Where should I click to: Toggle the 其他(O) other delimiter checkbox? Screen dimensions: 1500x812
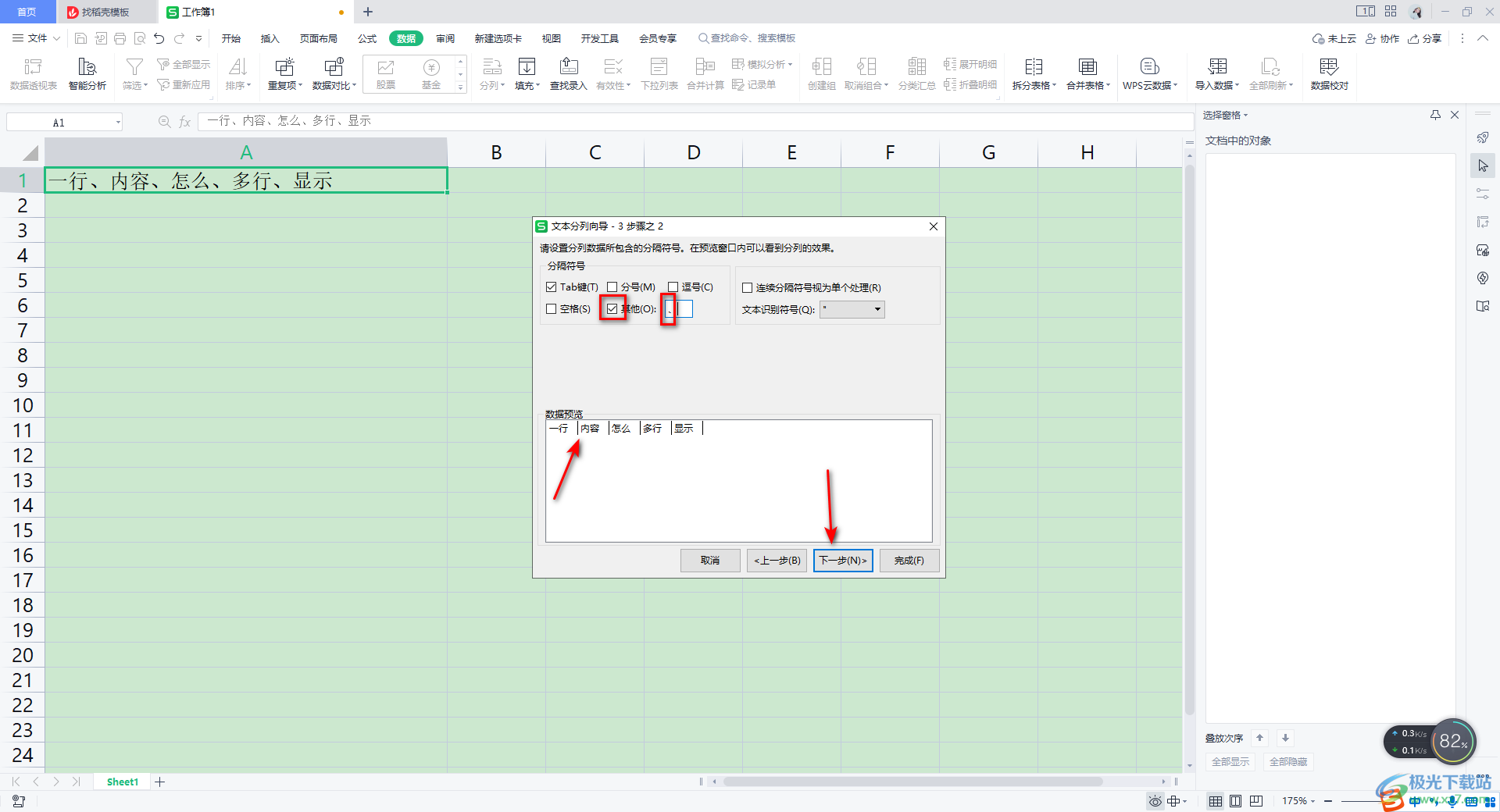click(612, 309)
